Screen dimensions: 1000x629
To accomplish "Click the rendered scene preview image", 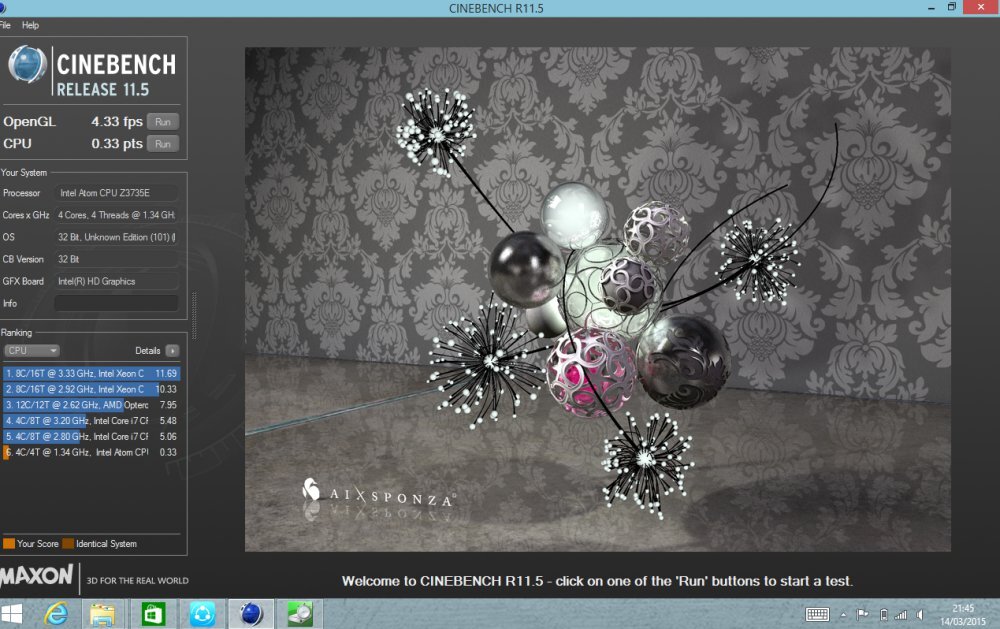I will pyautogui.click(x=597, y=298).
